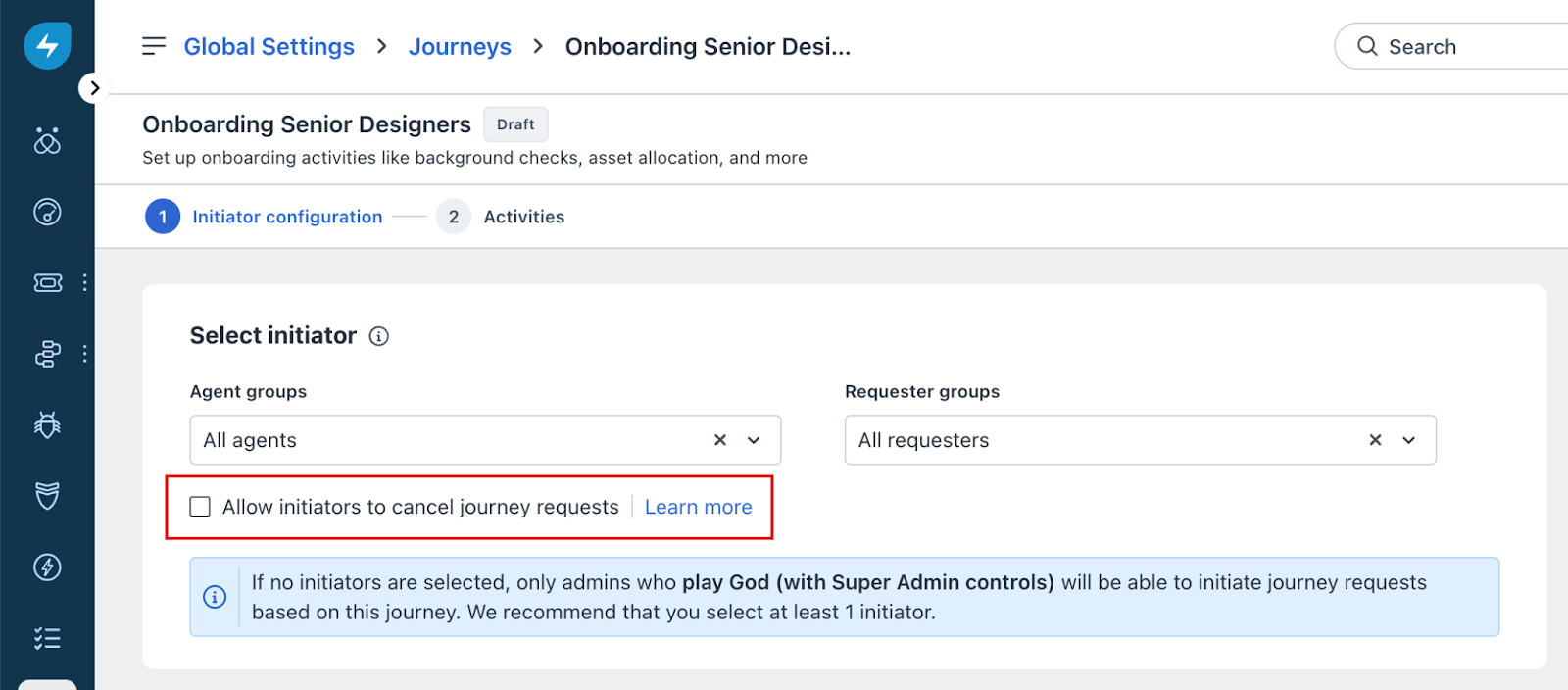This screenshot has width=1568, height=690.
Task: Open the circular gauge icon in sidebar
Action: click(x=47, y=212)
